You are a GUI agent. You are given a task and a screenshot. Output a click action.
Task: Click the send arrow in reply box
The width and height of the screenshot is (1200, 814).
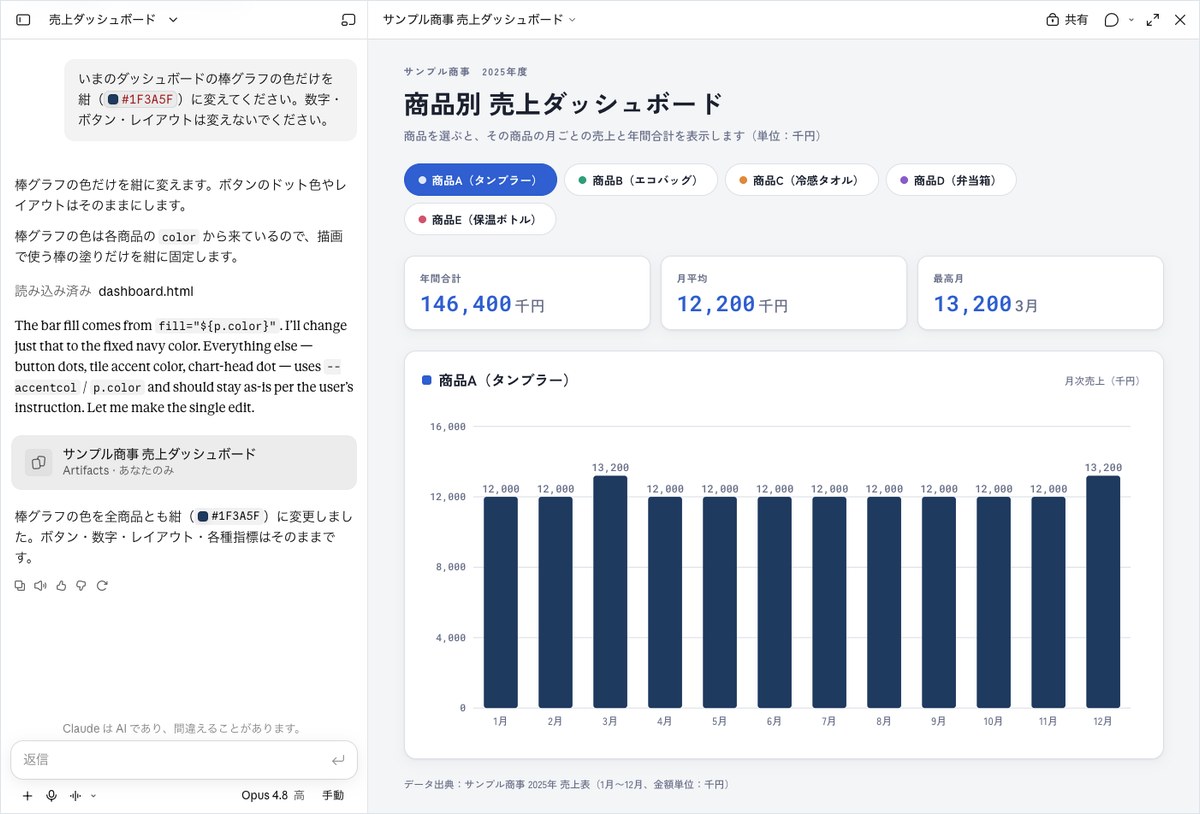coord(338,760)
